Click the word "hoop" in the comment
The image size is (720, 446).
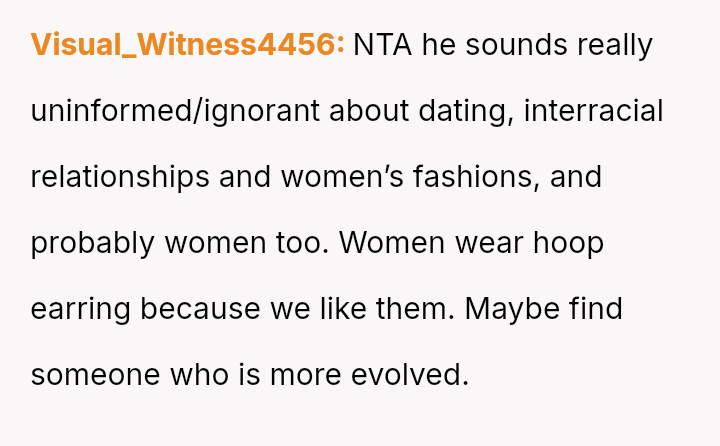point(570,243)
